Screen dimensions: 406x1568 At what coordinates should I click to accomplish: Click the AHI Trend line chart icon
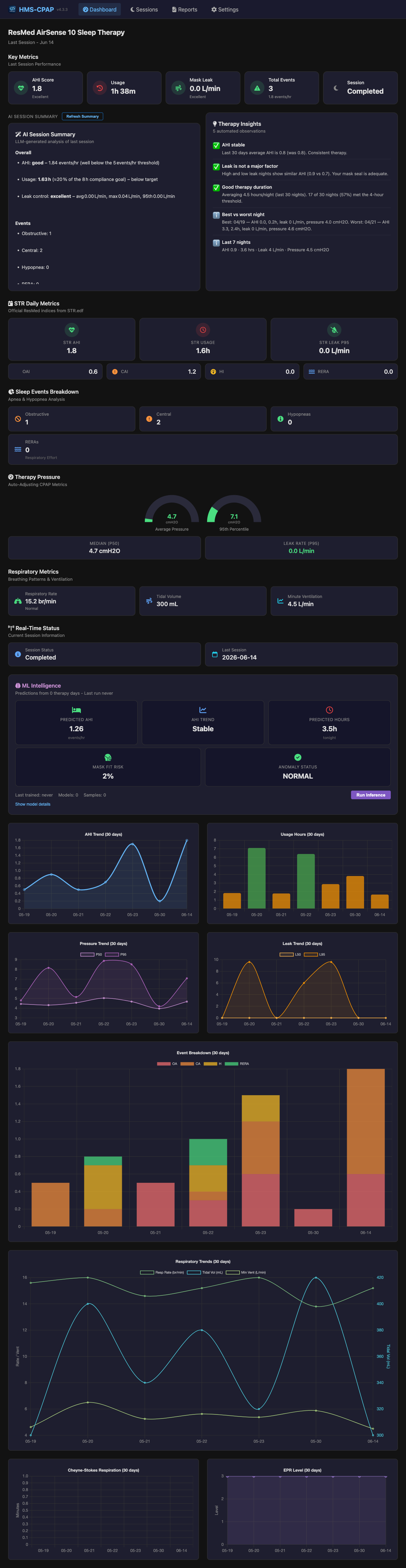click(x=203, y=710)
